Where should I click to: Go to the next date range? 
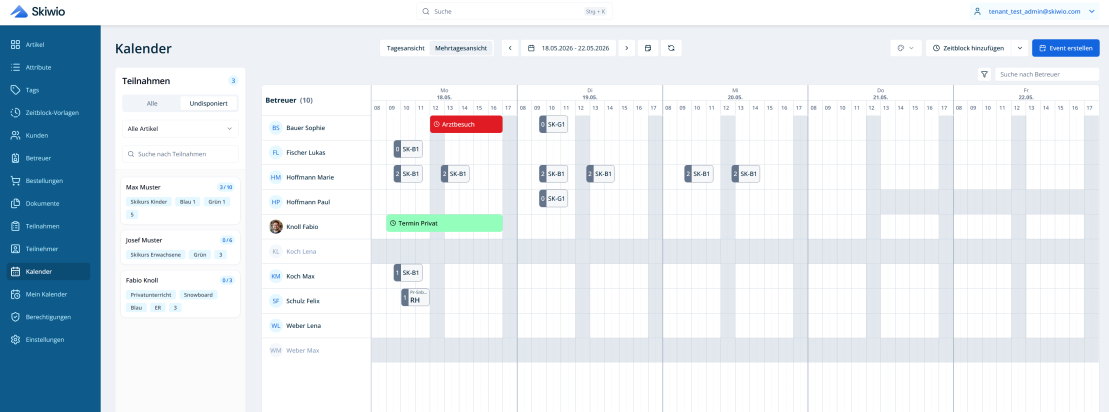coord(627,48)
